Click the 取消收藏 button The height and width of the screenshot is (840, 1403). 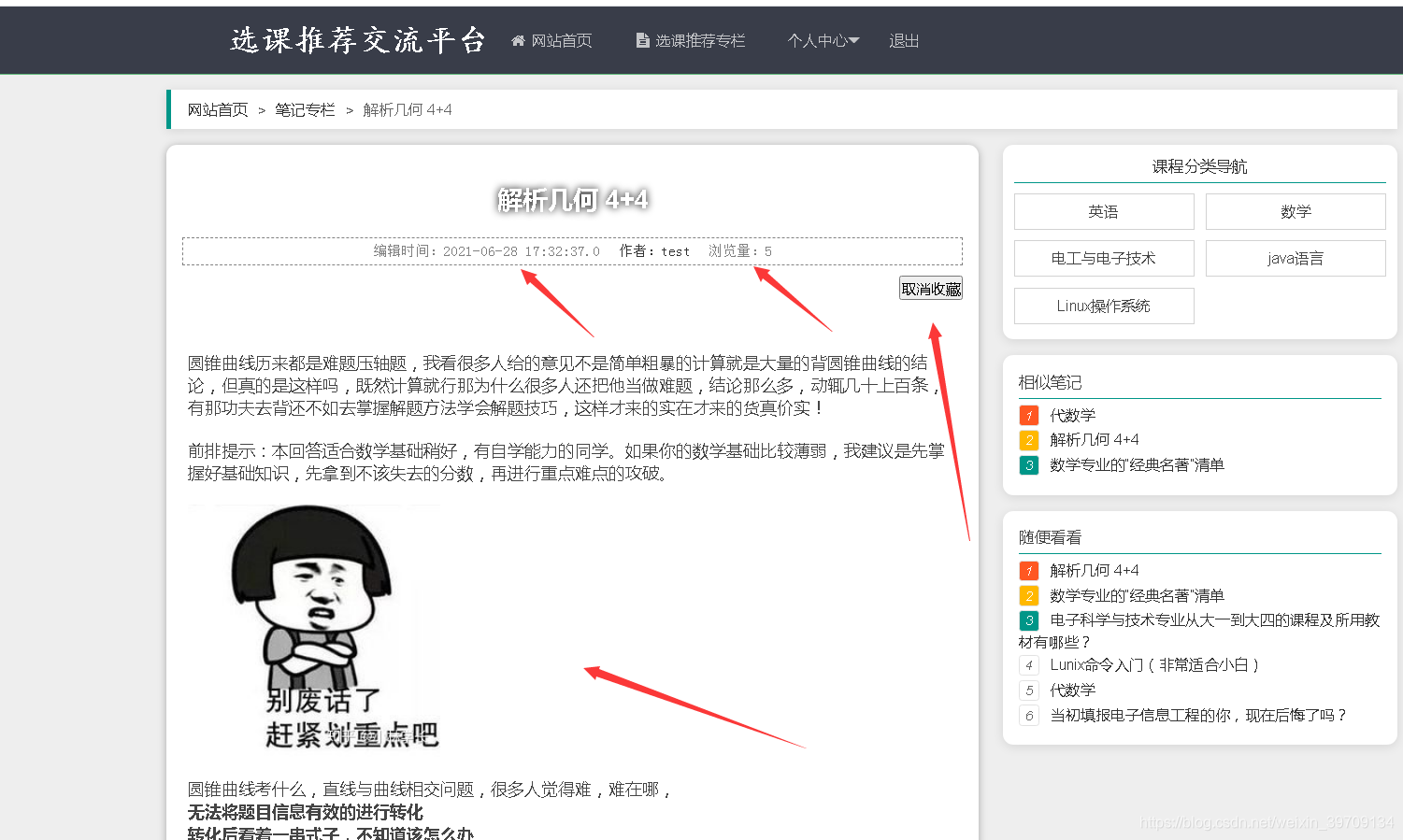[x=931, y=289]
